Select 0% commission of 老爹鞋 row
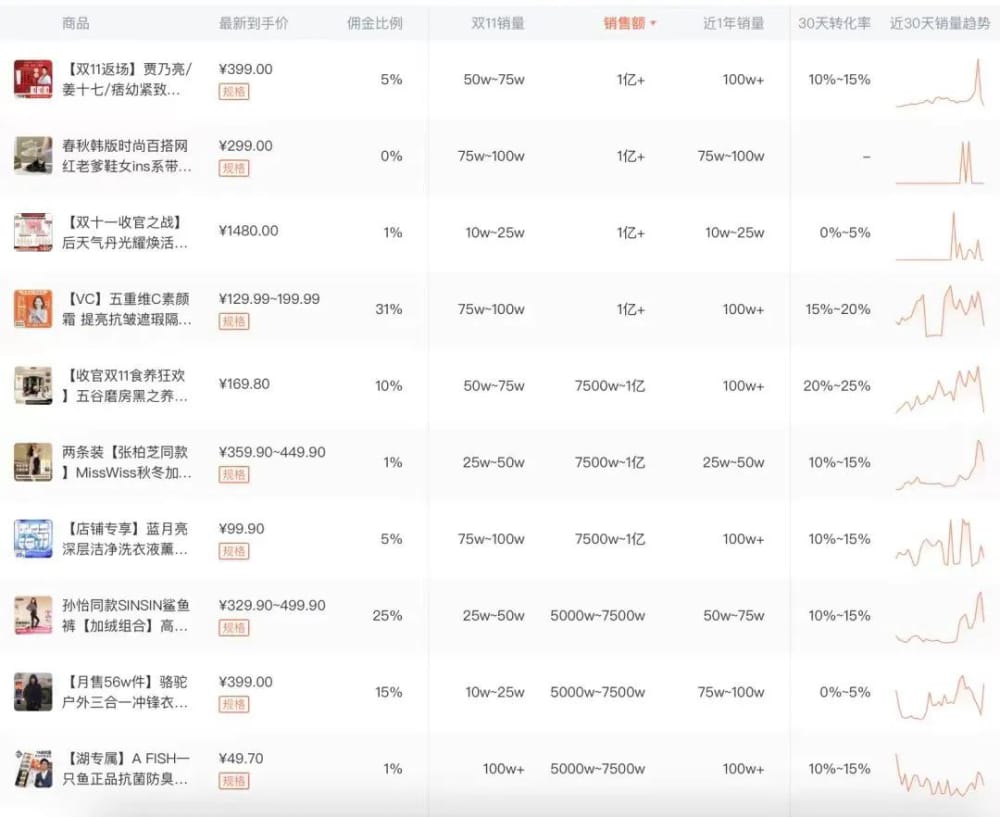The image size is (1000, 817). click(x=391, y=156)
